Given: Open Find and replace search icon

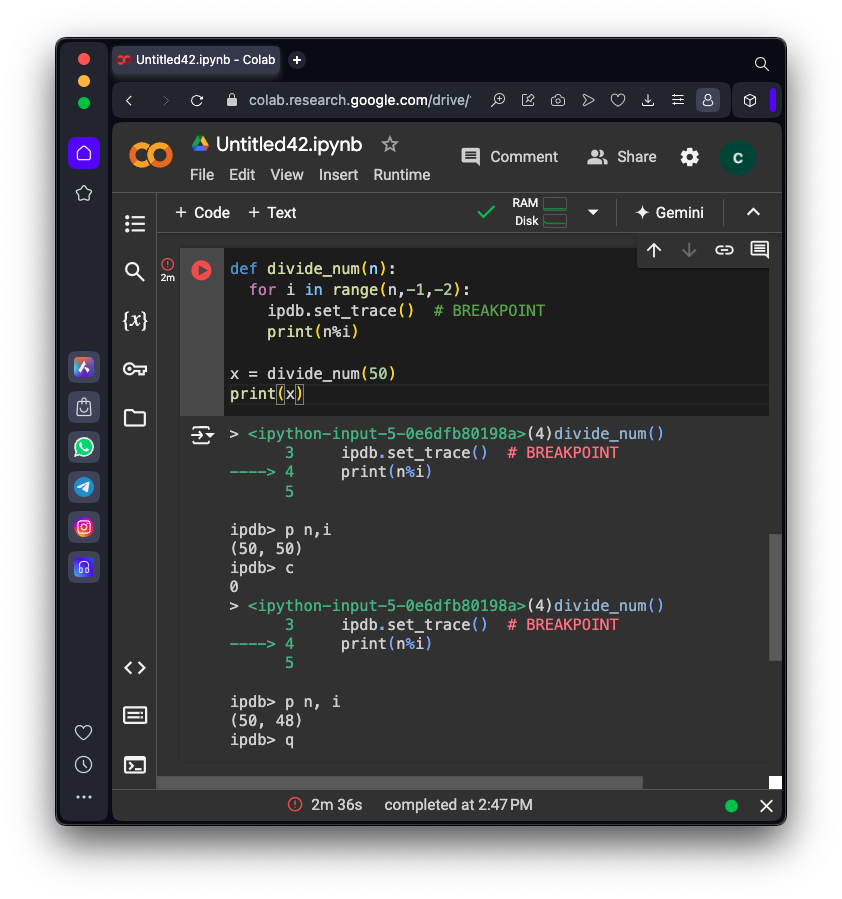Looking at the screenshot, I should pos(135,272).
